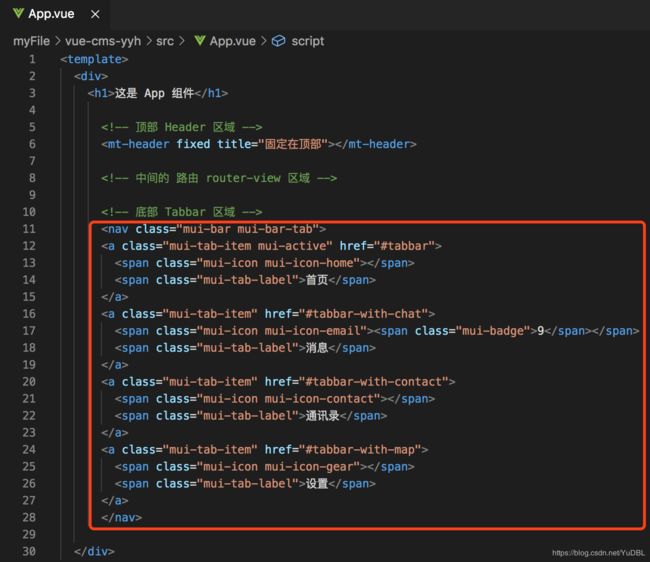Click the 'fixed' attribute on mt-header
This screenshot has height=562, width=650.
point(193,144)
